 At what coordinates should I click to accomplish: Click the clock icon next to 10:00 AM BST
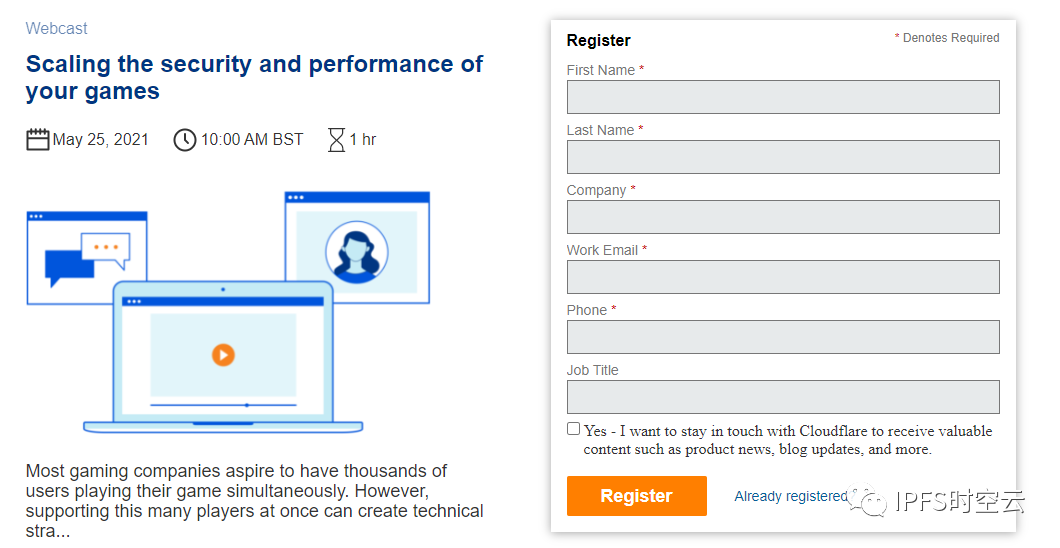coord(185,140)
